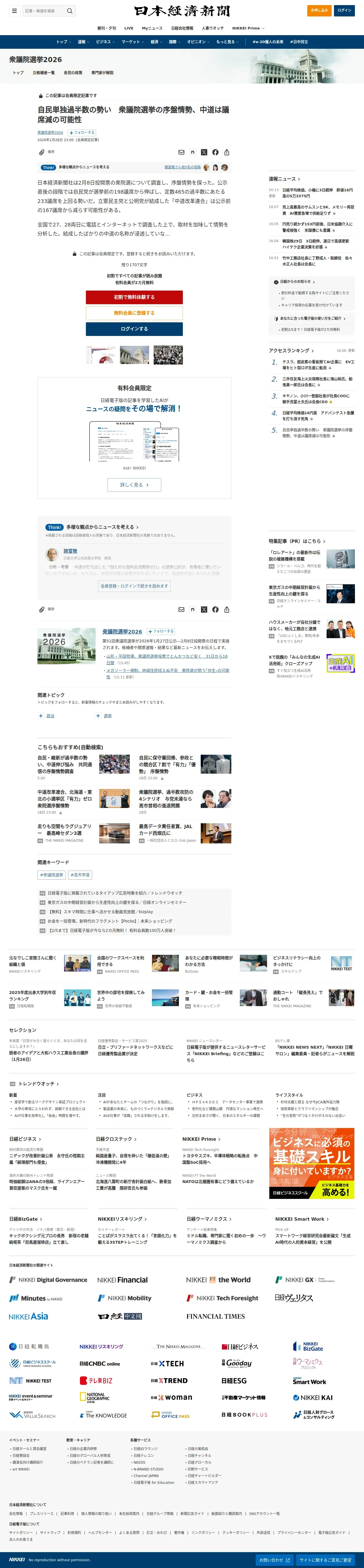Follow 衆議院選挙2026 tag under headline
This screenshot has height=1568, width=364.
point(82,133)
